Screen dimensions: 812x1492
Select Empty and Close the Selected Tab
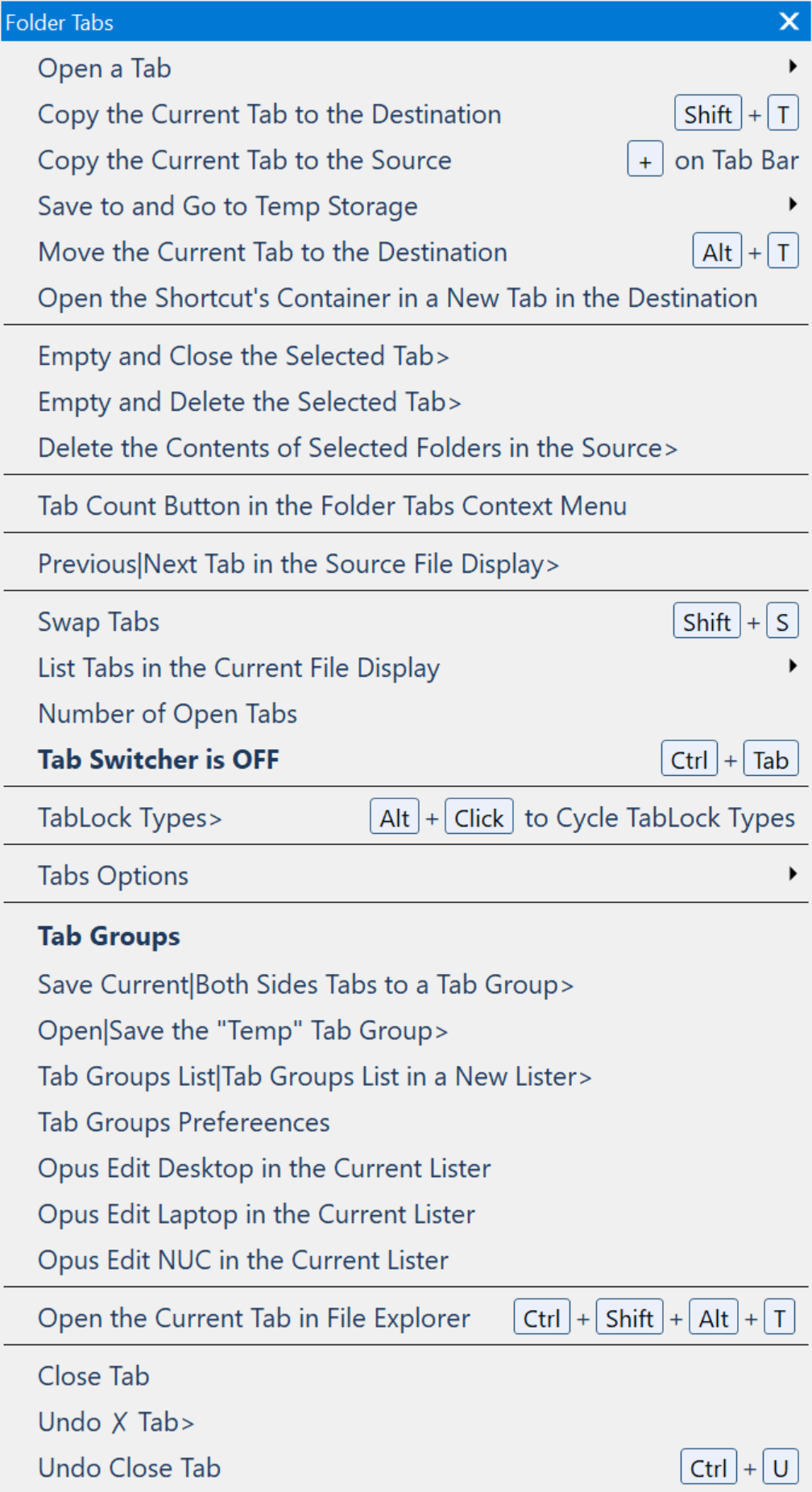[243, 356]
